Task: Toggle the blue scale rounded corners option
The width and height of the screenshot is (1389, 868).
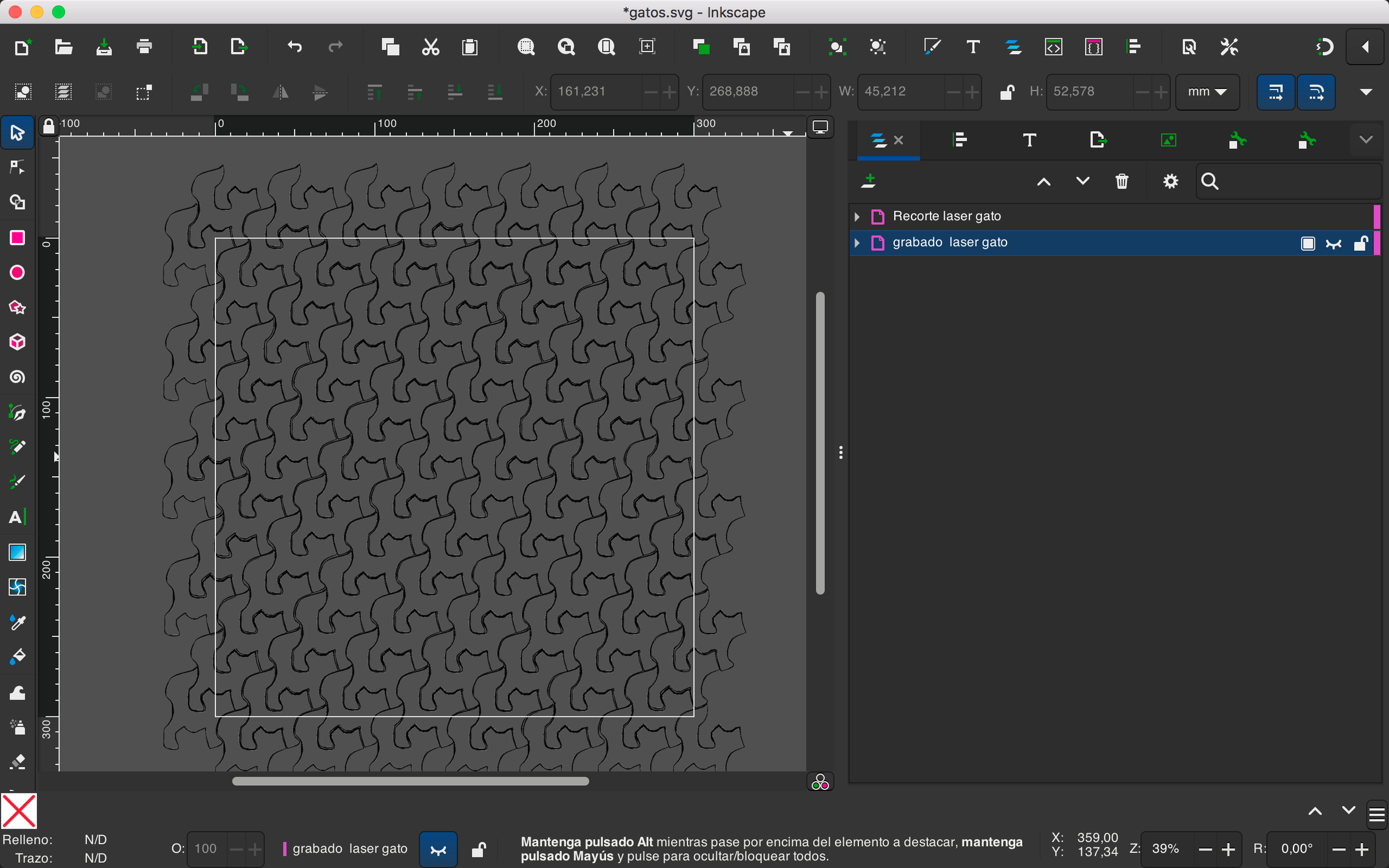Action: click(1316, 92)
